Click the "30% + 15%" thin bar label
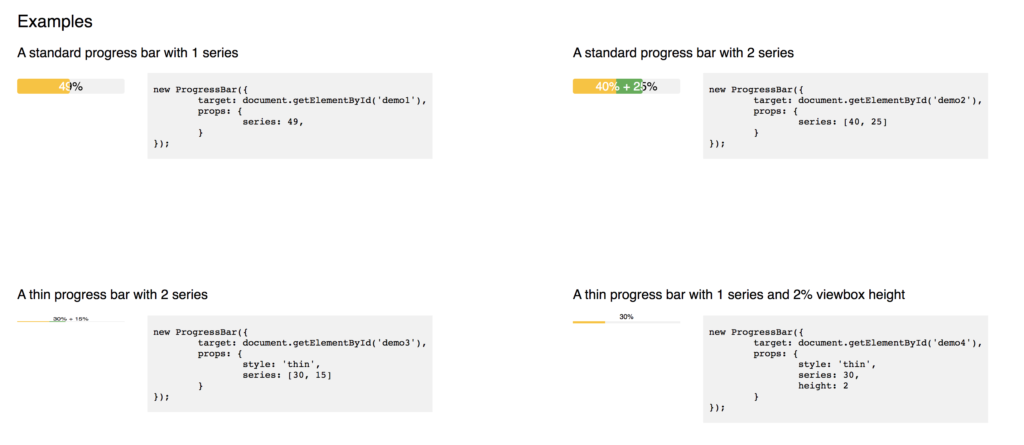 point(71,319)
